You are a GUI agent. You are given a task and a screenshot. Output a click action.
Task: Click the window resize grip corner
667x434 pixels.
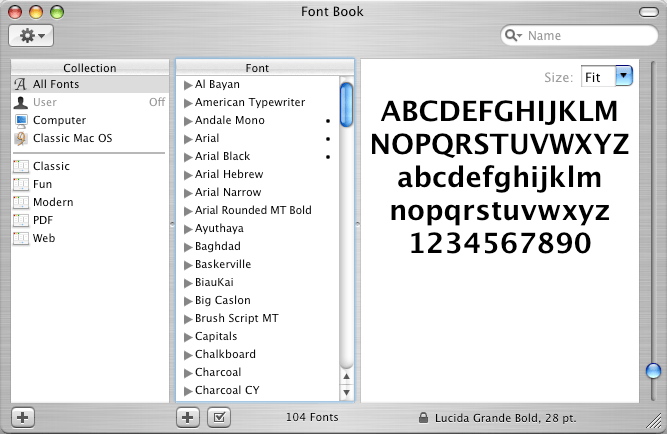[654, 422]
